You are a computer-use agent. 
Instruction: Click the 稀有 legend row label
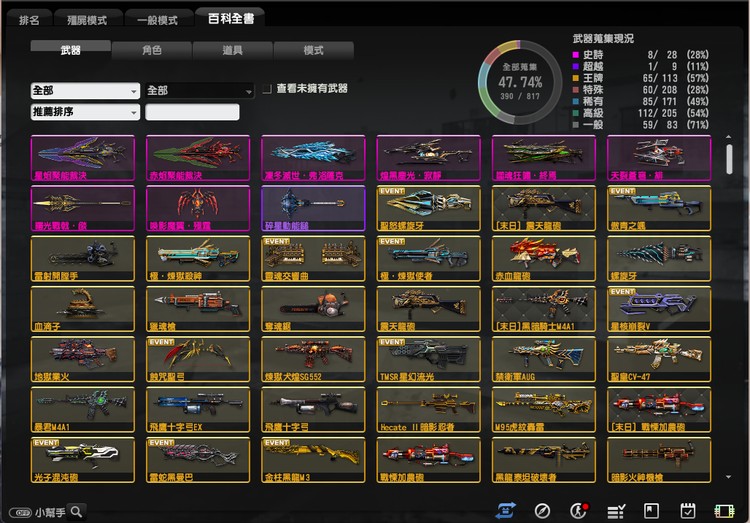pos(593,101)
